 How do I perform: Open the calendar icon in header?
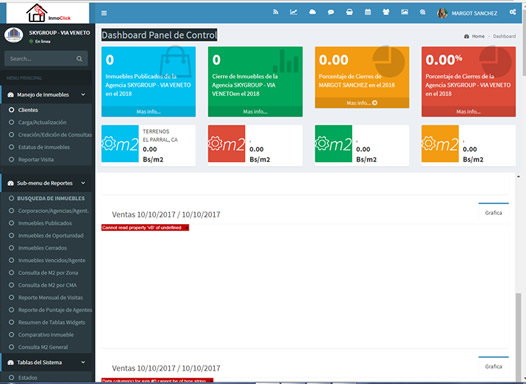pos(368,12)
